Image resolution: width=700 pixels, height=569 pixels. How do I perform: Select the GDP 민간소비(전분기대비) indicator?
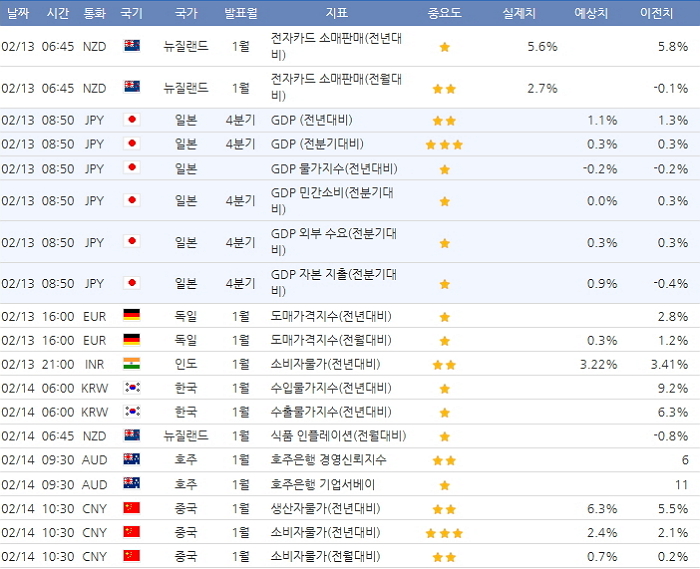click(x=332, y=201)
